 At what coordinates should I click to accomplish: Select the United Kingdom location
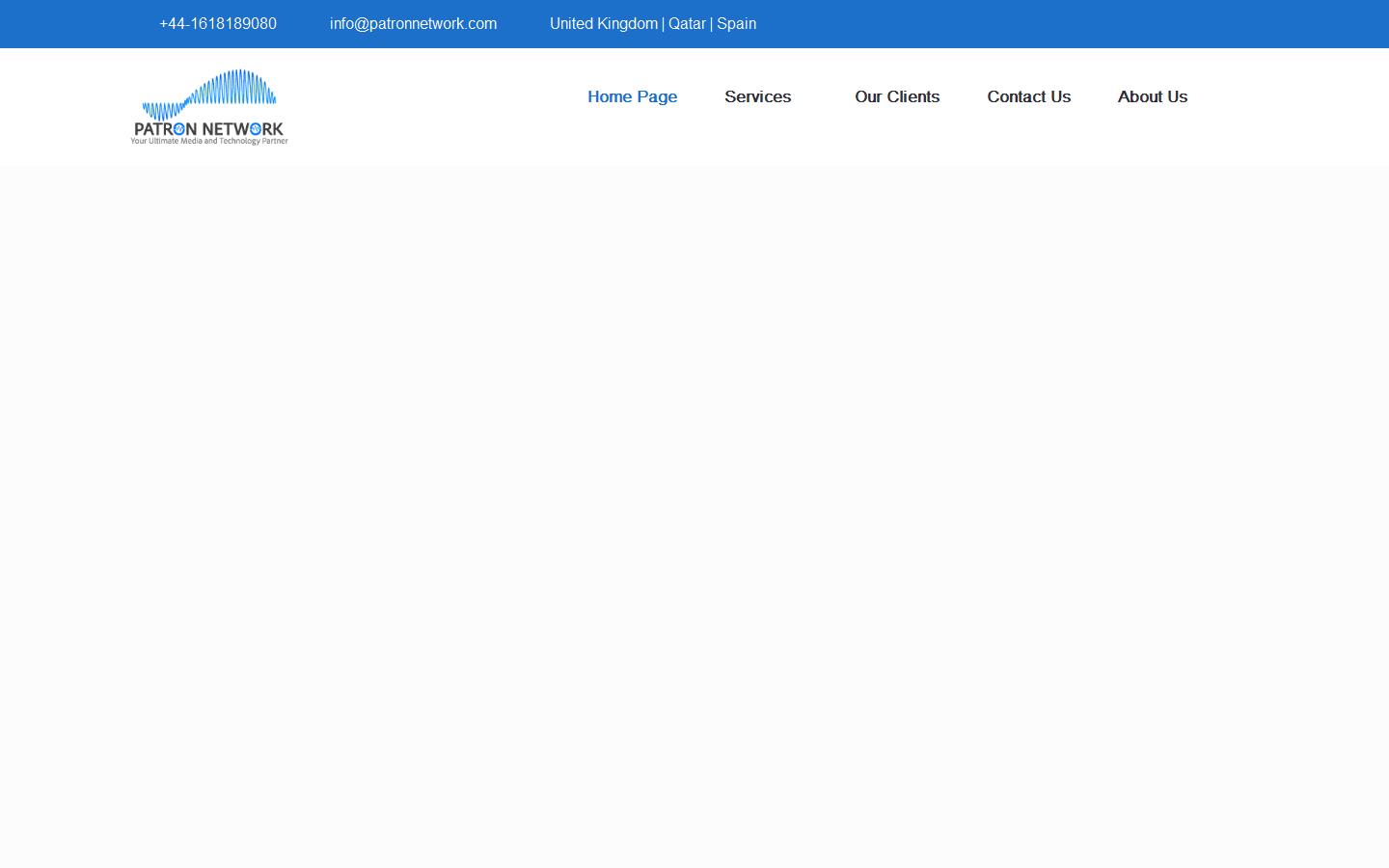point(603,23)
